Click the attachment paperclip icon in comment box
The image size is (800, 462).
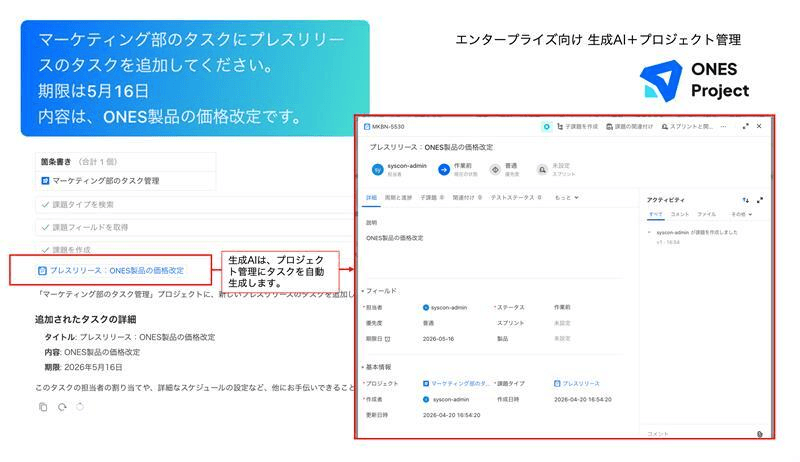[x=760, y=434]
